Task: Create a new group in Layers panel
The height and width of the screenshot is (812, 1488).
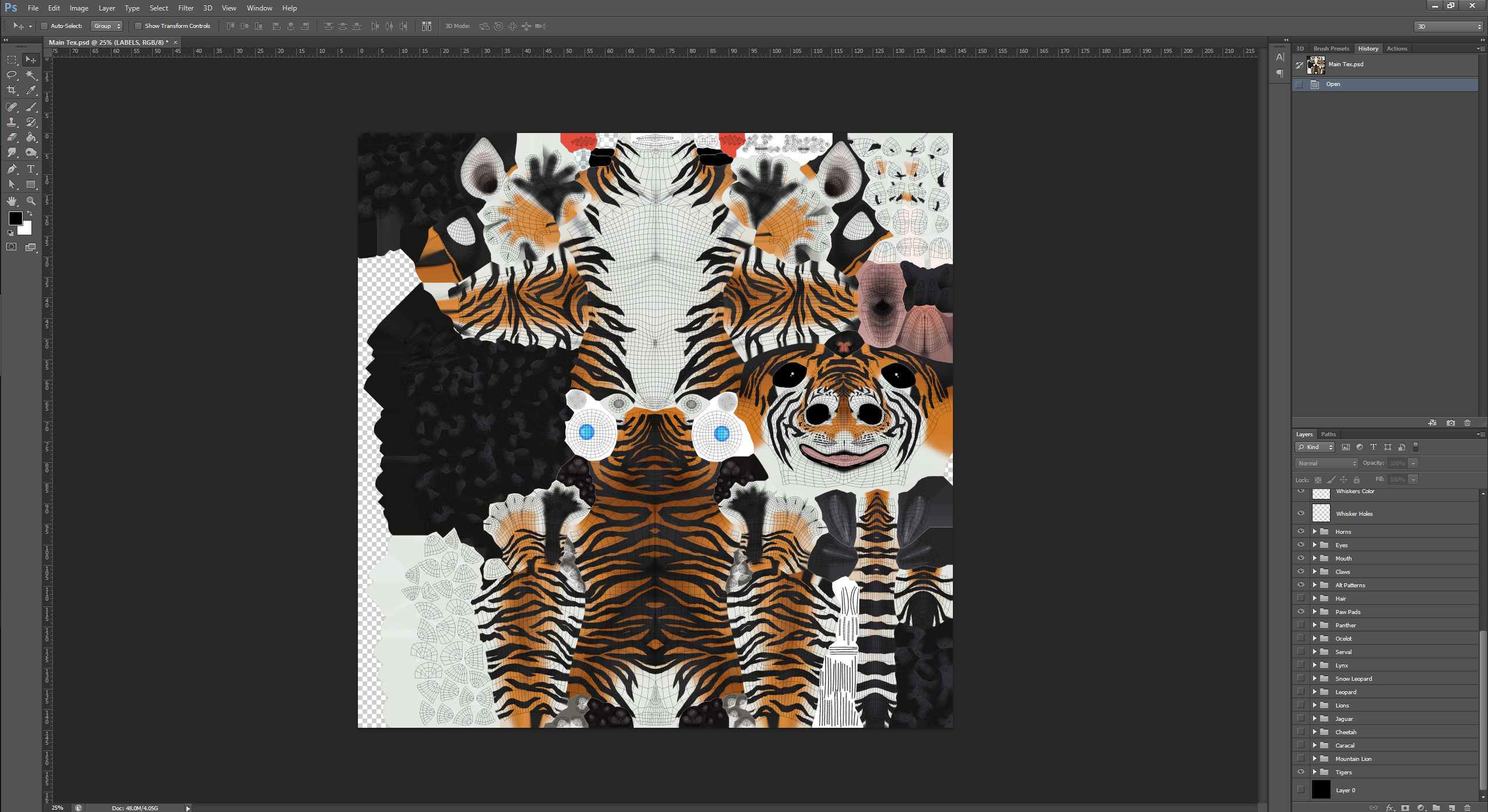Action: pos(1436,807)
